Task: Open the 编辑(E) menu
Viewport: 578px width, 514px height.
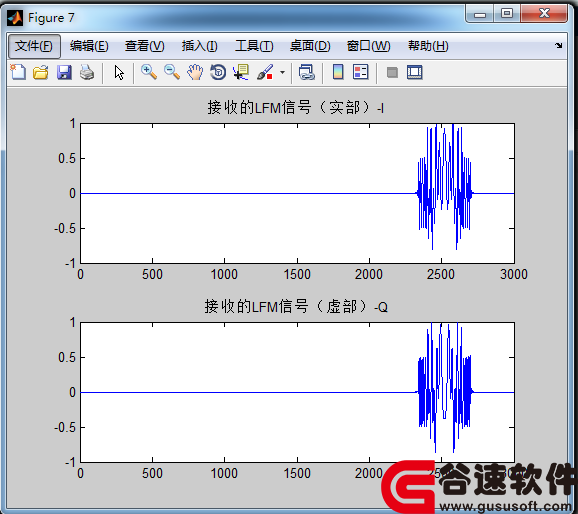Action: pyautogui.click(x=89, y=46)
